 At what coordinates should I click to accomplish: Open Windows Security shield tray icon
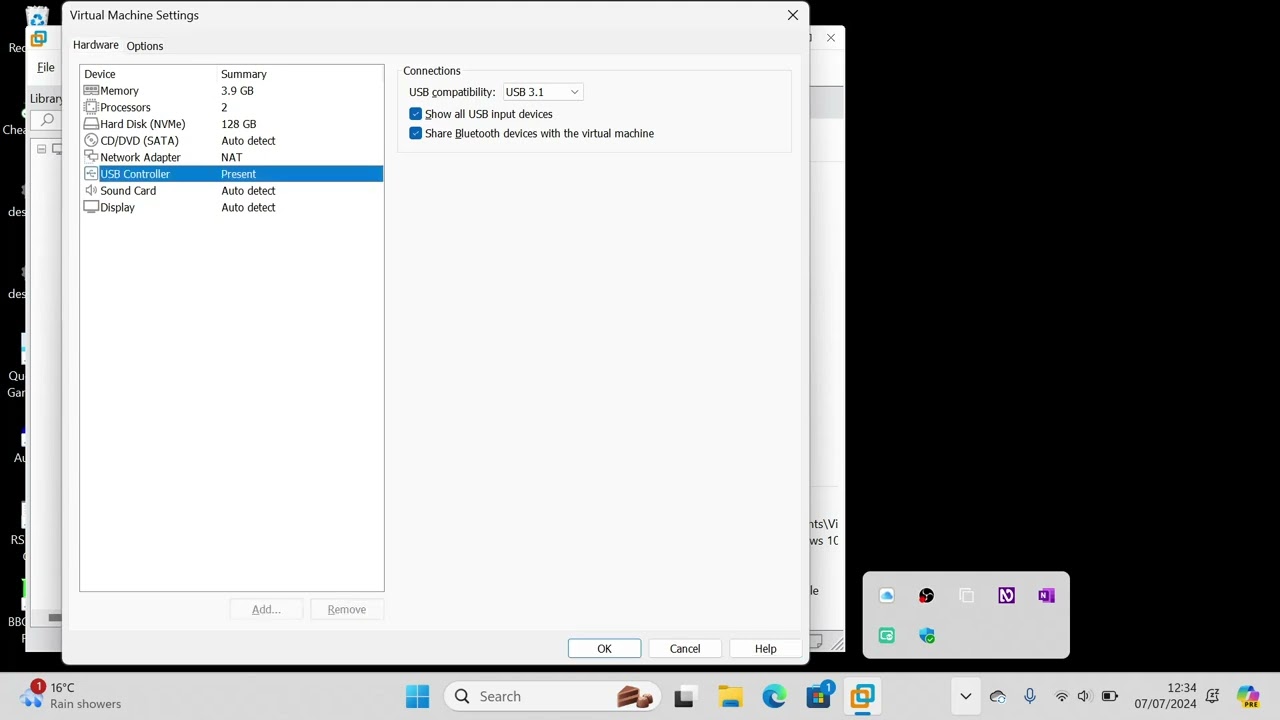(927, 636)
